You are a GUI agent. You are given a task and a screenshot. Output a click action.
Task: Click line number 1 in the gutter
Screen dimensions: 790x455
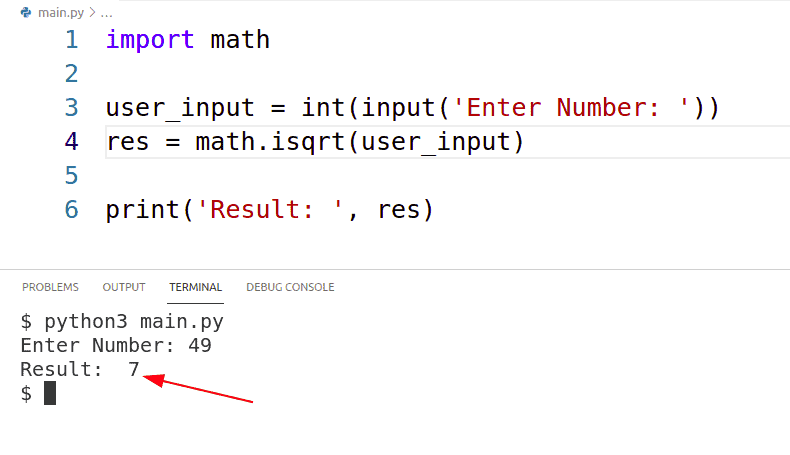(x=71, y=40)
